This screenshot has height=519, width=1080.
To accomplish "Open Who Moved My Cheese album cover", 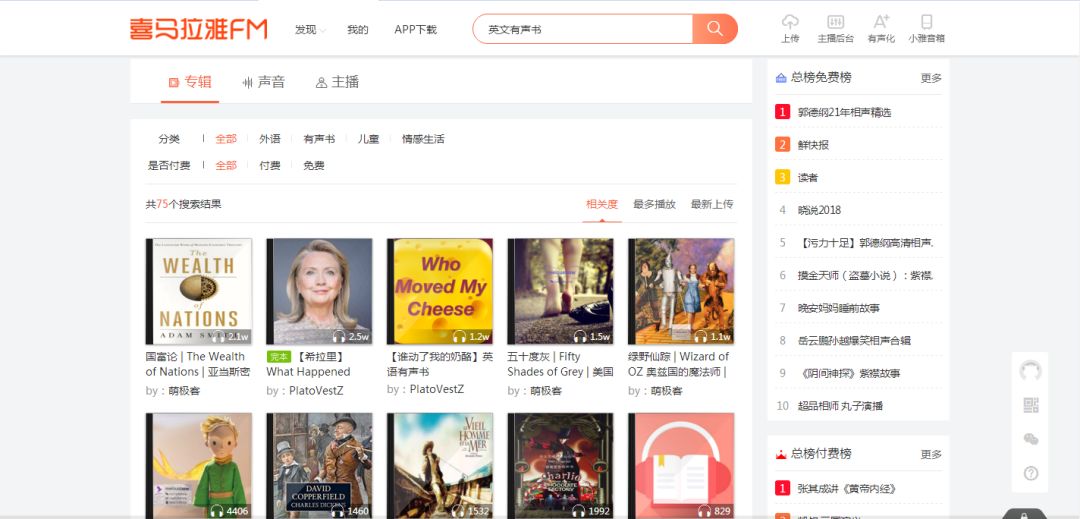I will click(x=440, y=291).
